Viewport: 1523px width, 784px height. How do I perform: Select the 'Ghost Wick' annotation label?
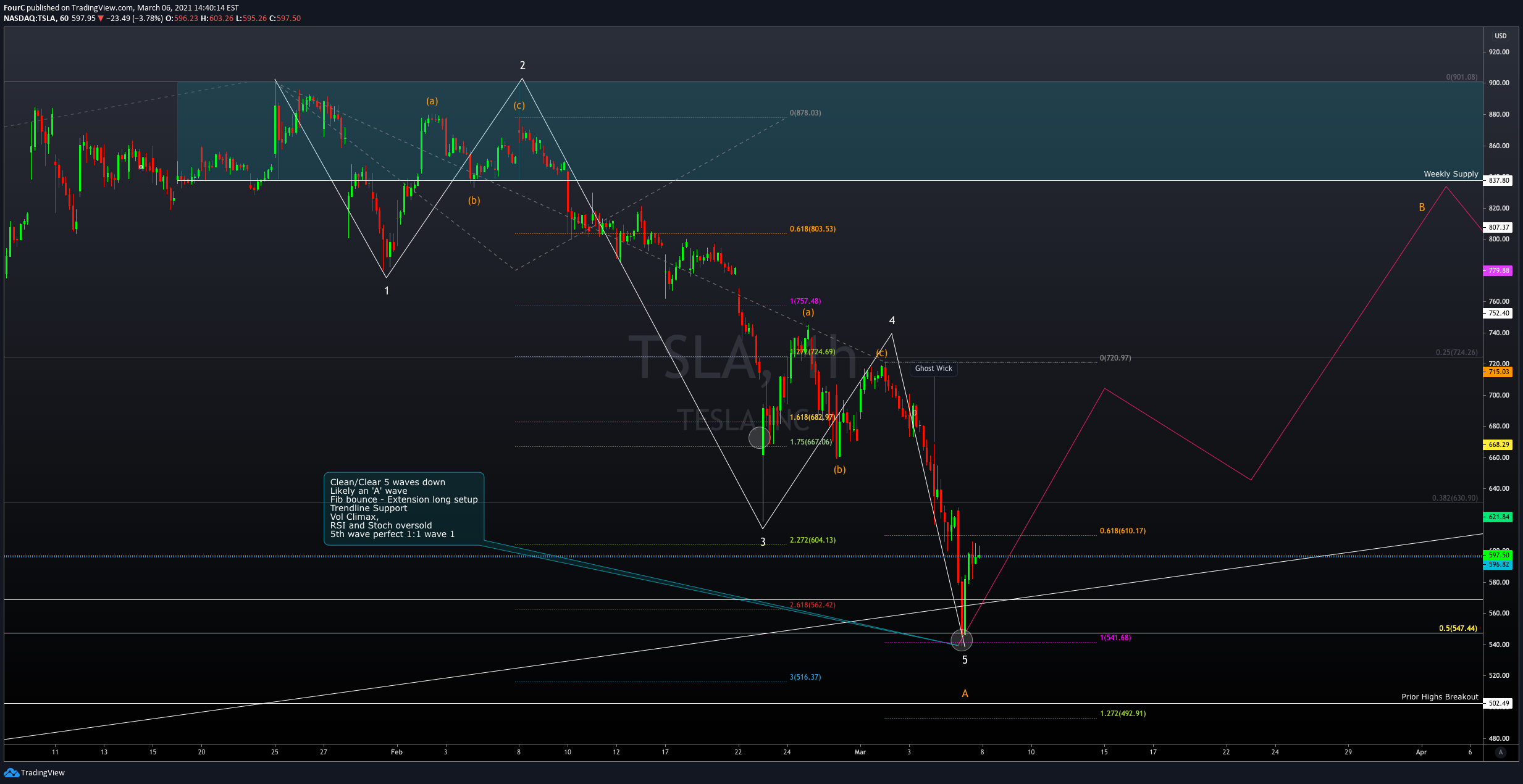tap(933, 369)
